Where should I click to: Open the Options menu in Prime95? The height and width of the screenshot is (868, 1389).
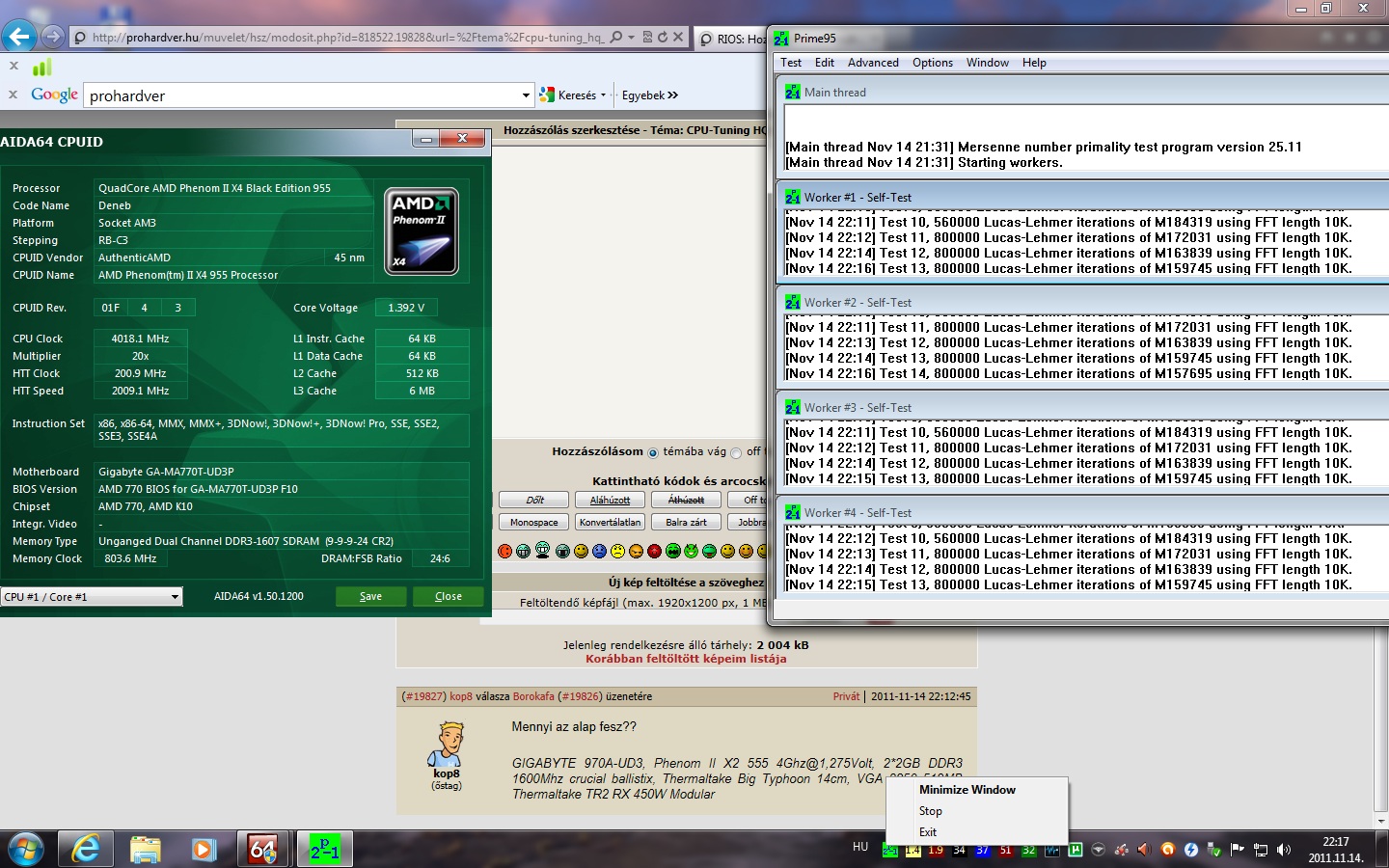point(933,63)
